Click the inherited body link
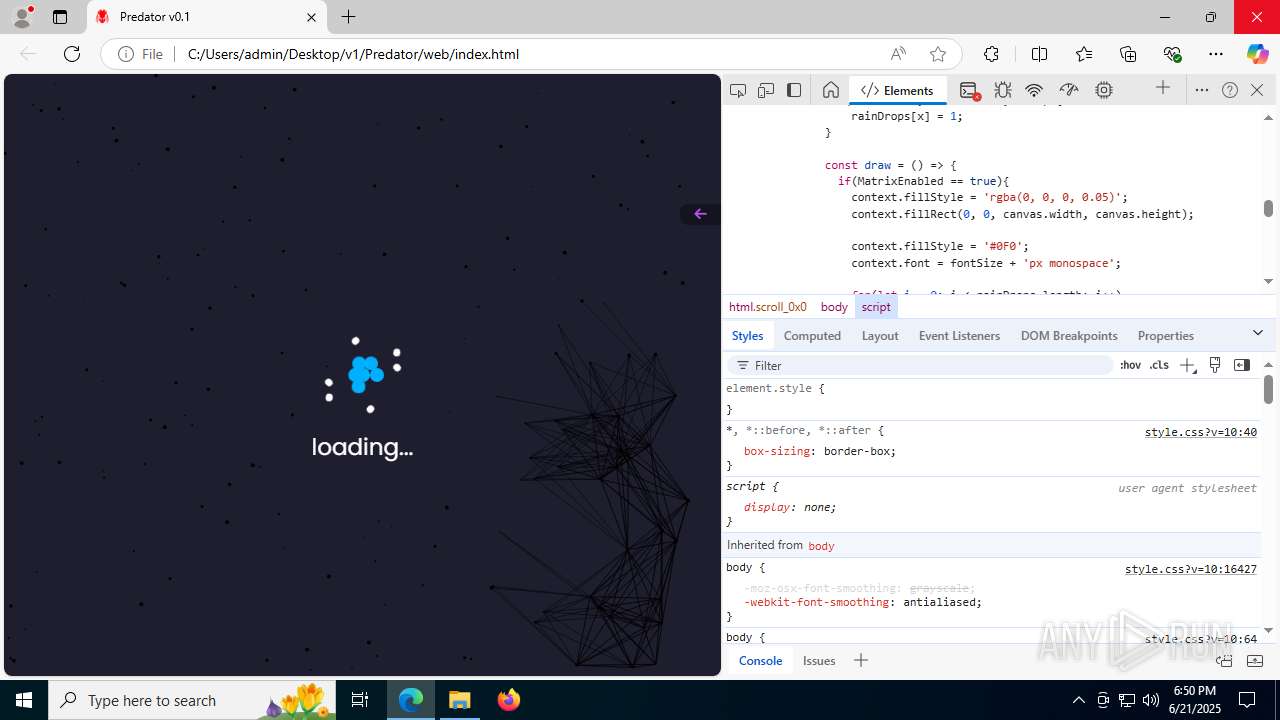This screenshot has height=720, width=1280. [821, 545]
